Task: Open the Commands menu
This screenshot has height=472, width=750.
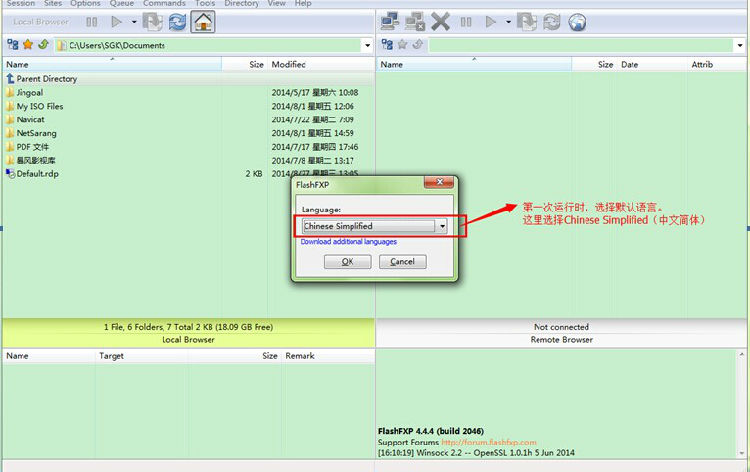Action: point(163,4)
